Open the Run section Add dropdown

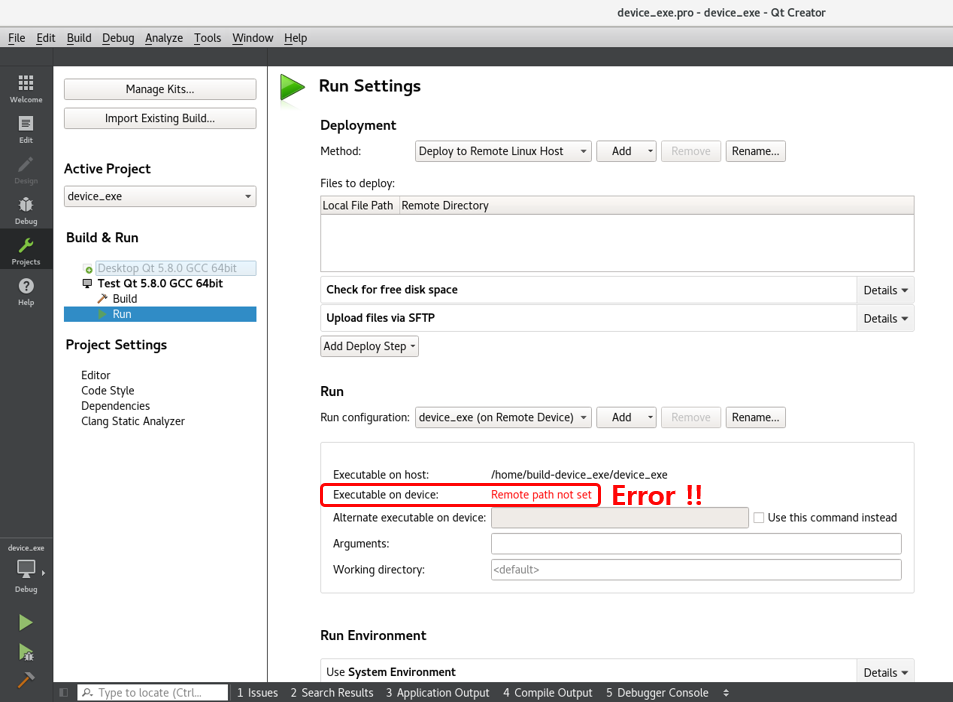tap(626, 418)
